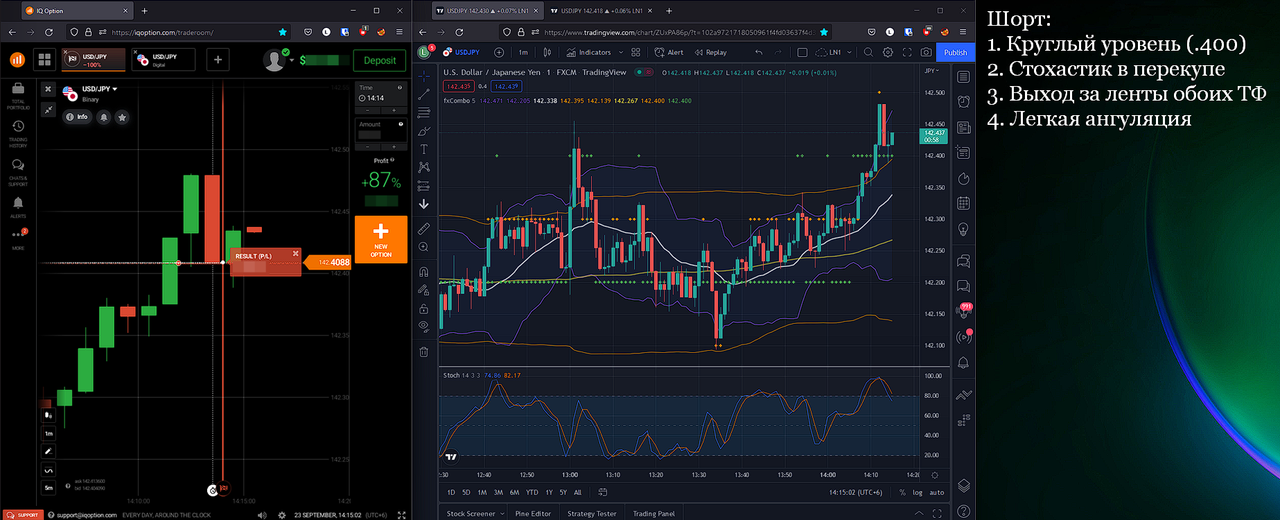Open TradingView 1m interval dropdown
Screen dimensions: 1280x520
523,52
